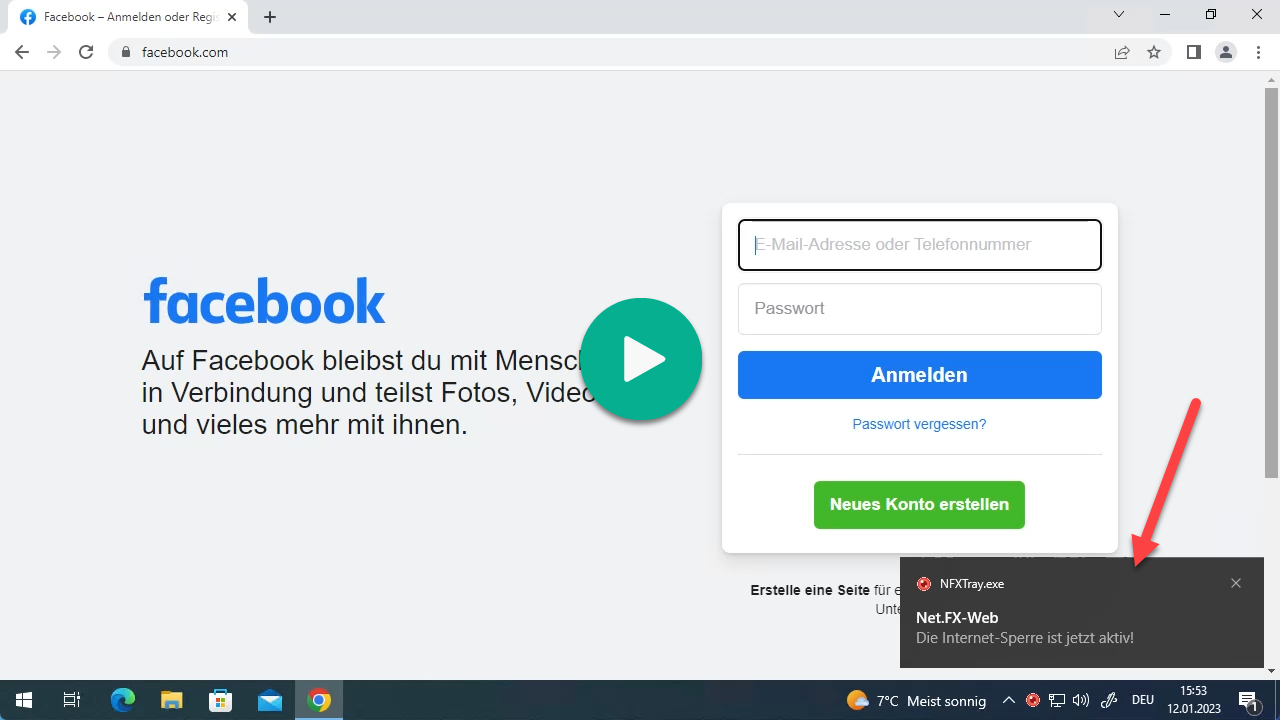Click the Passwort input field
This screenshot has height=720, width=1280.
(920, 309)
